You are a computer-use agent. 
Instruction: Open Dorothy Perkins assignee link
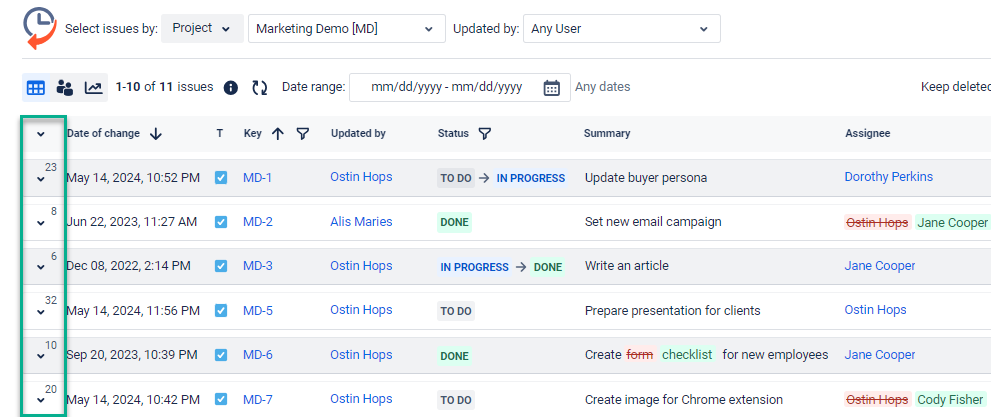point(888,177)
